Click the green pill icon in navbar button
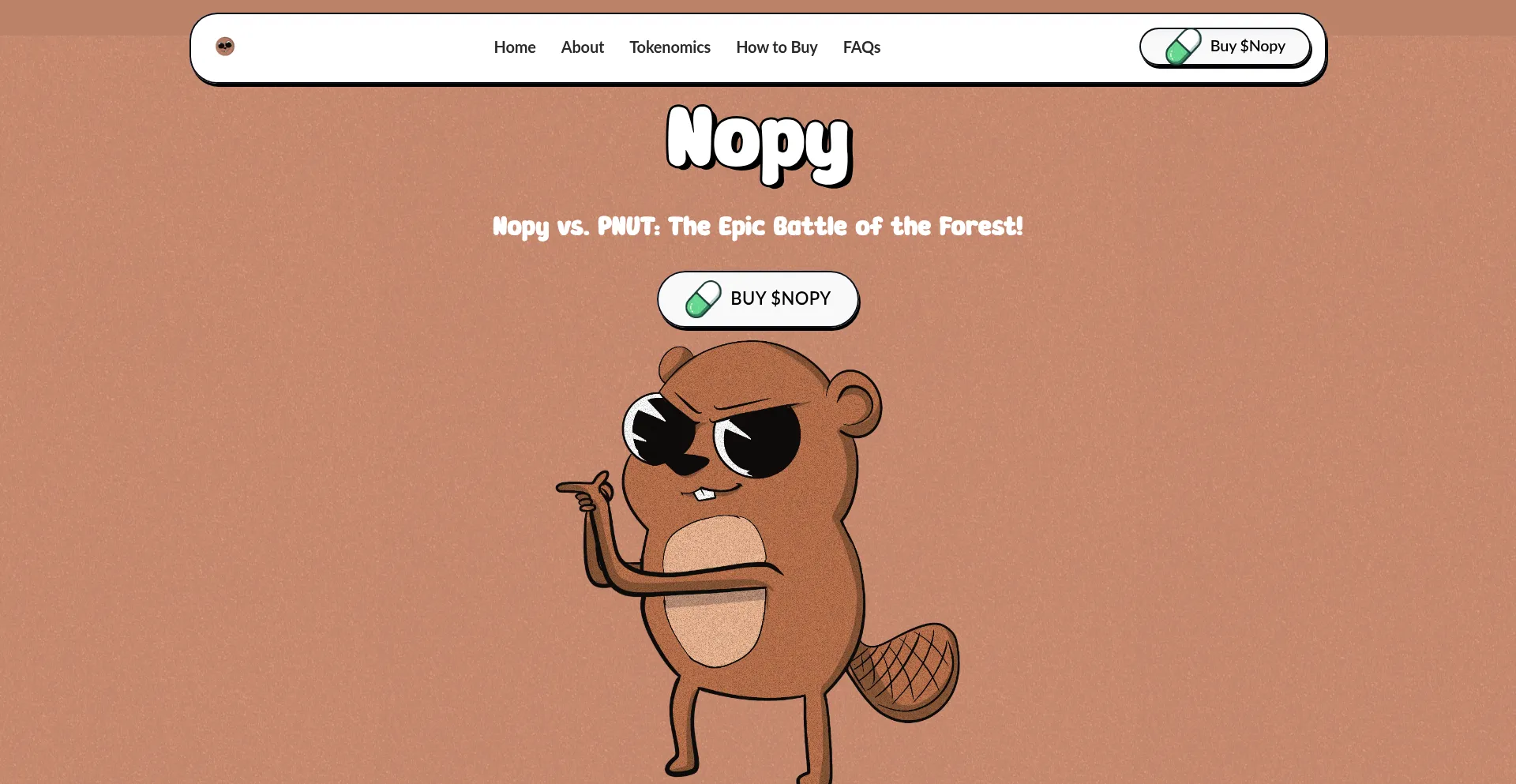Screen dimensions: 1516x784 1183,47
